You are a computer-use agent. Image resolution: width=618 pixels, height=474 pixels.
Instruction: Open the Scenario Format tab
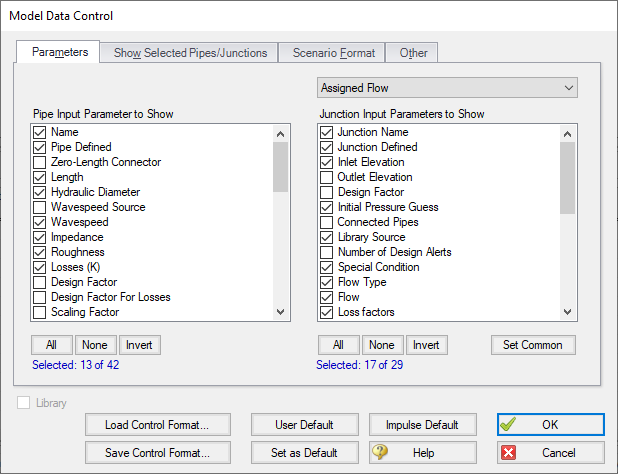pyautogui.click(x=332, y=52)
